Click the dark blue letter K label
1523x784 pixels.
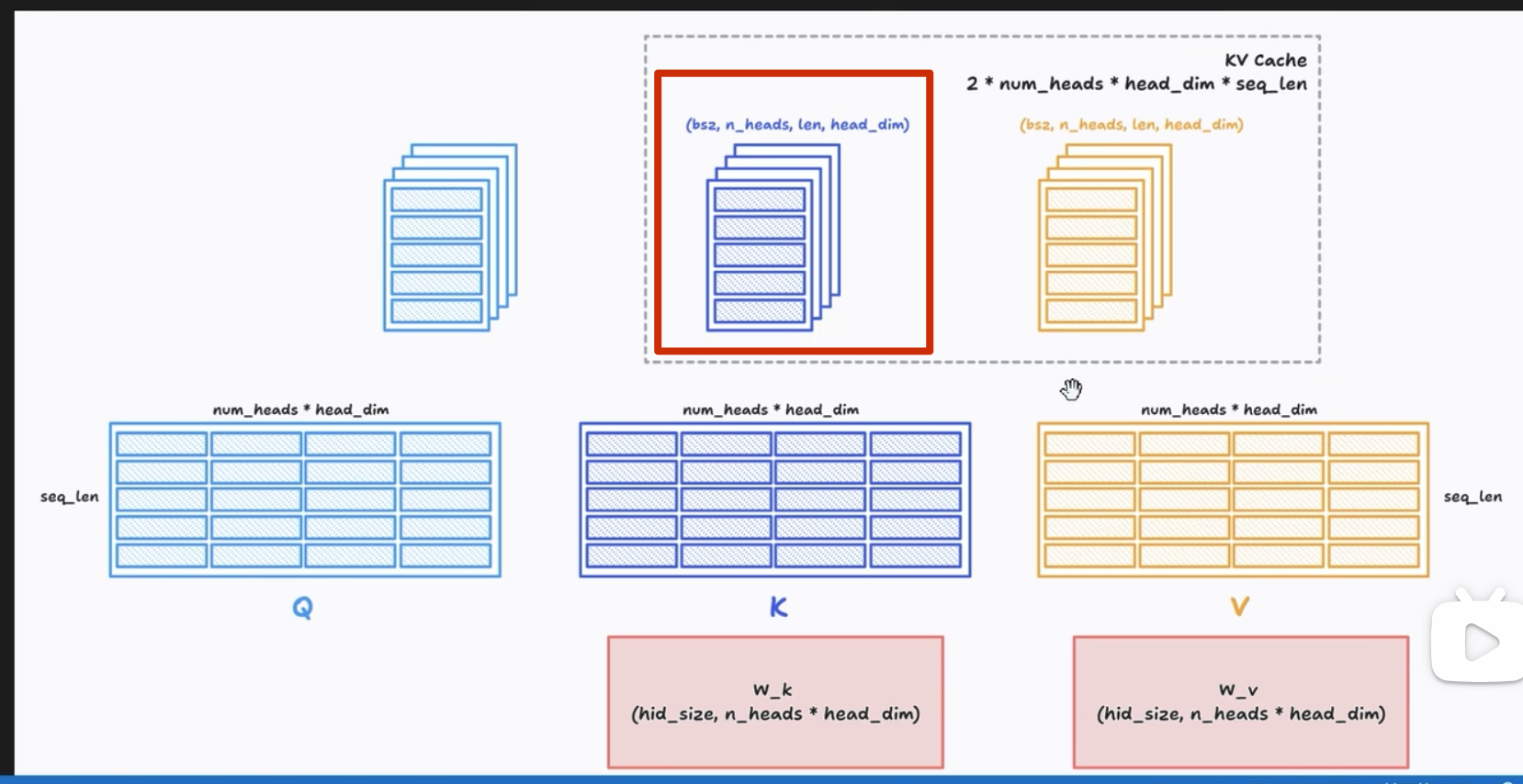pos(778,608)
